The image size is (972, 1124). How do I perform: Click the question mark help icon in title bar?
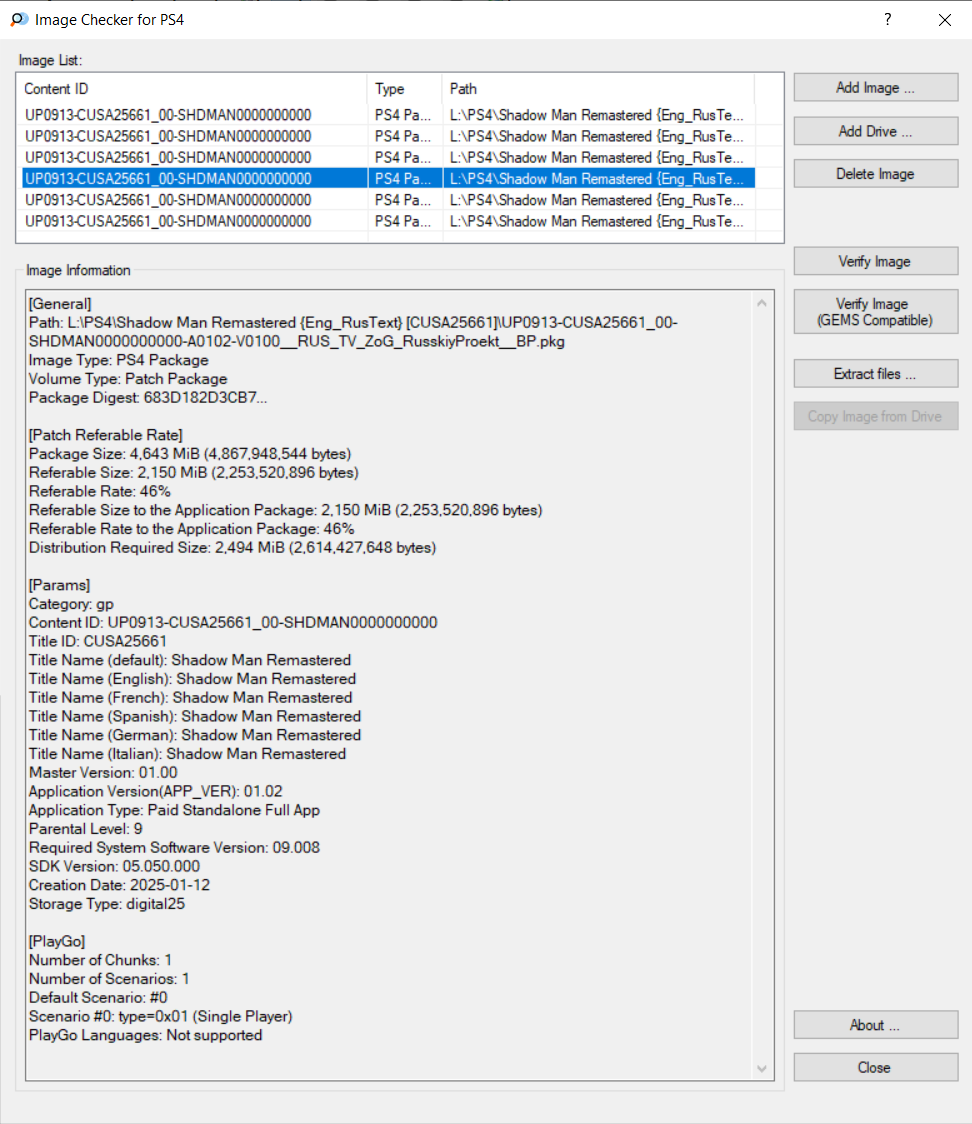coord(887,19)
